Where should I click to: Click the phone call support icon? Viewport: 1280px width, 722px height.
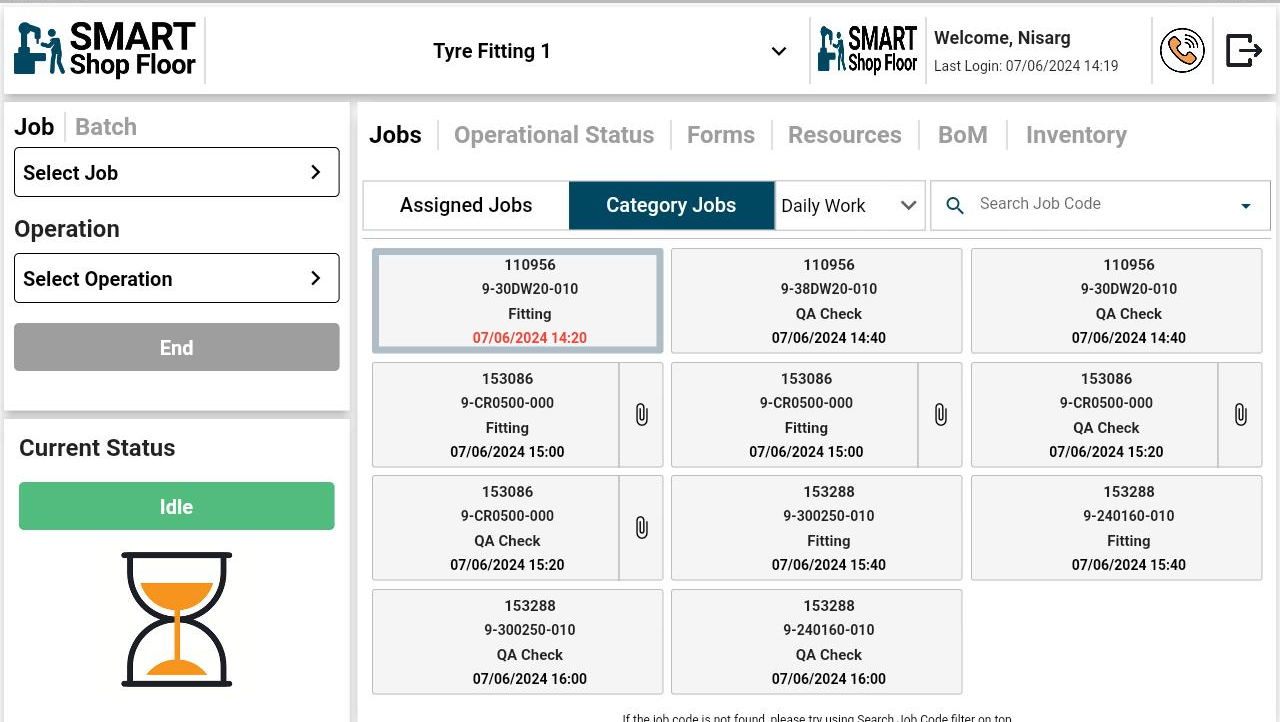1182,51
